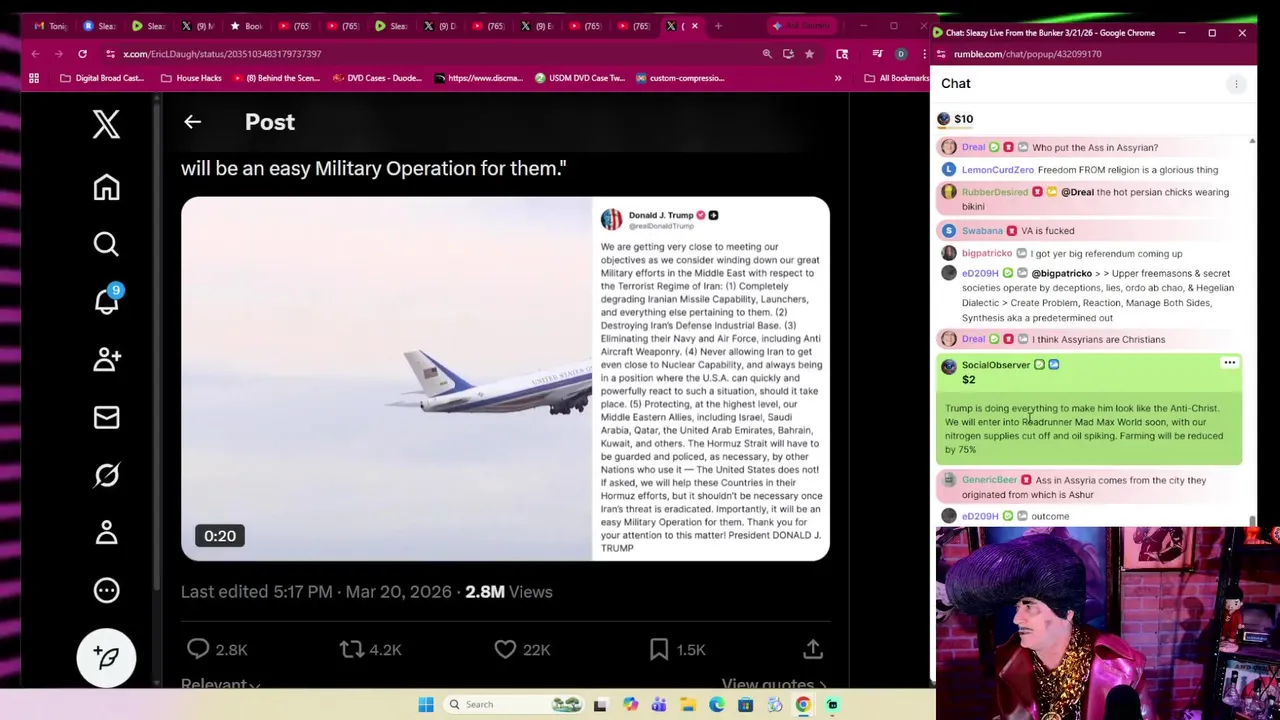
Task: Open replies with the 2.8K comment icon
Action: pyautogui.click(x=198, y=649)
